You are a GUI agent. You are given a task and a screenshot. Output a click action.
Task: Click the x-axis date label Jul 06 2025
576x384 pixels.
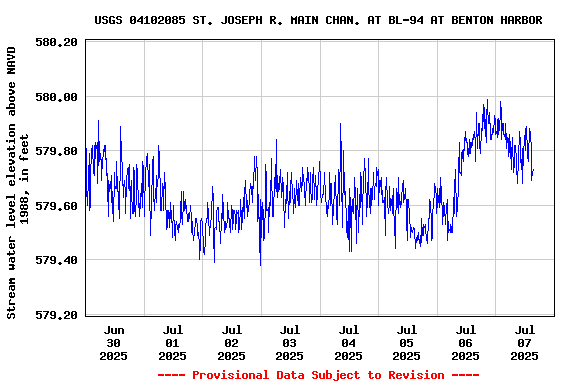point(465,343)
